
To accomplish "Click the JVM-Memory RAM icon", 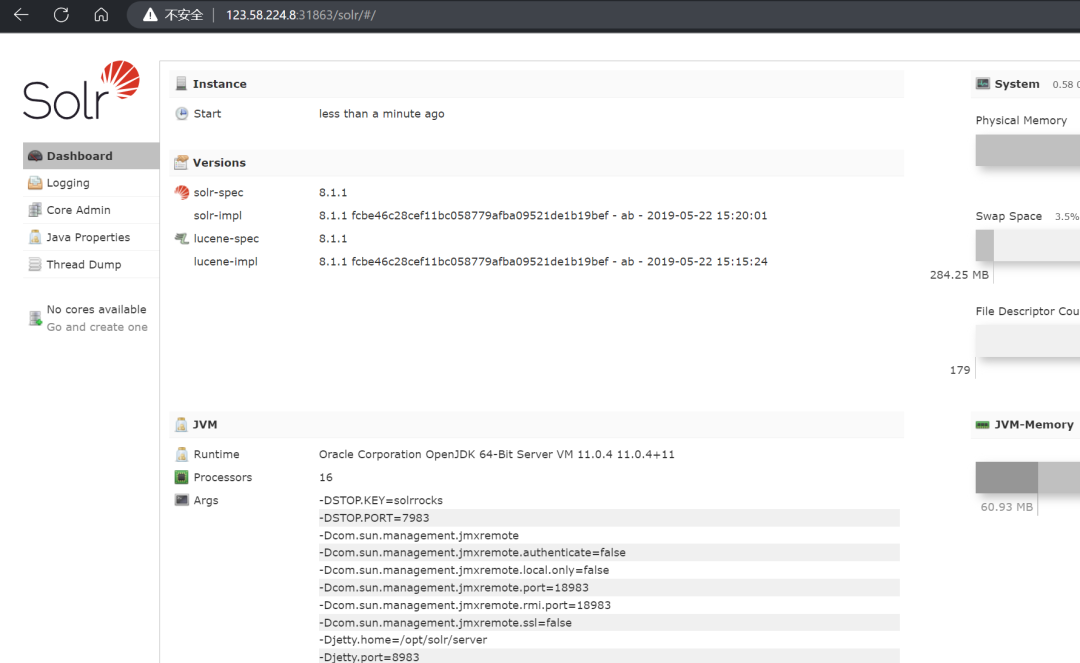I will (983, 425).
